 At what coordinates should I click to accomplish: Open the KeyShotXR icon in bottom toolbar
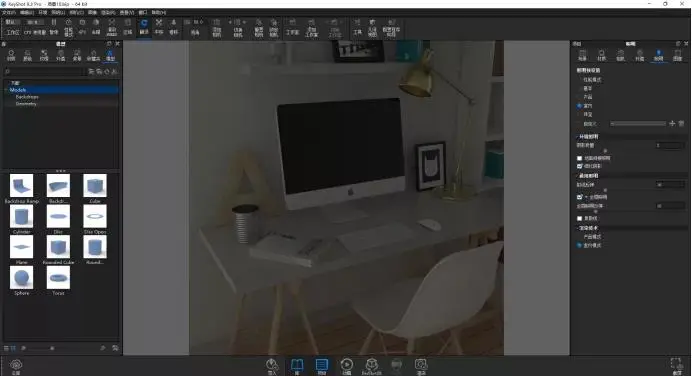click(x=372, y=366)
